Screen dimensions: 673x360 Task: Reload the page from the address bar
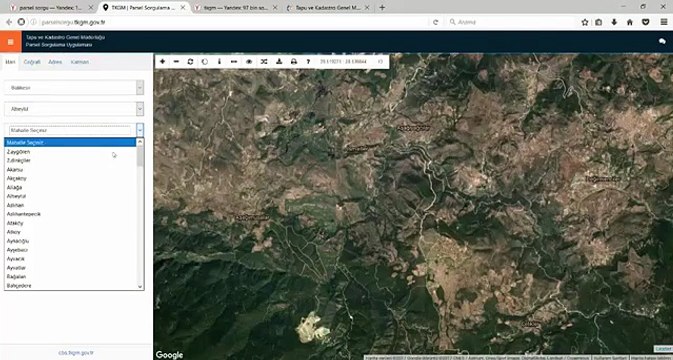click(435, 22)
